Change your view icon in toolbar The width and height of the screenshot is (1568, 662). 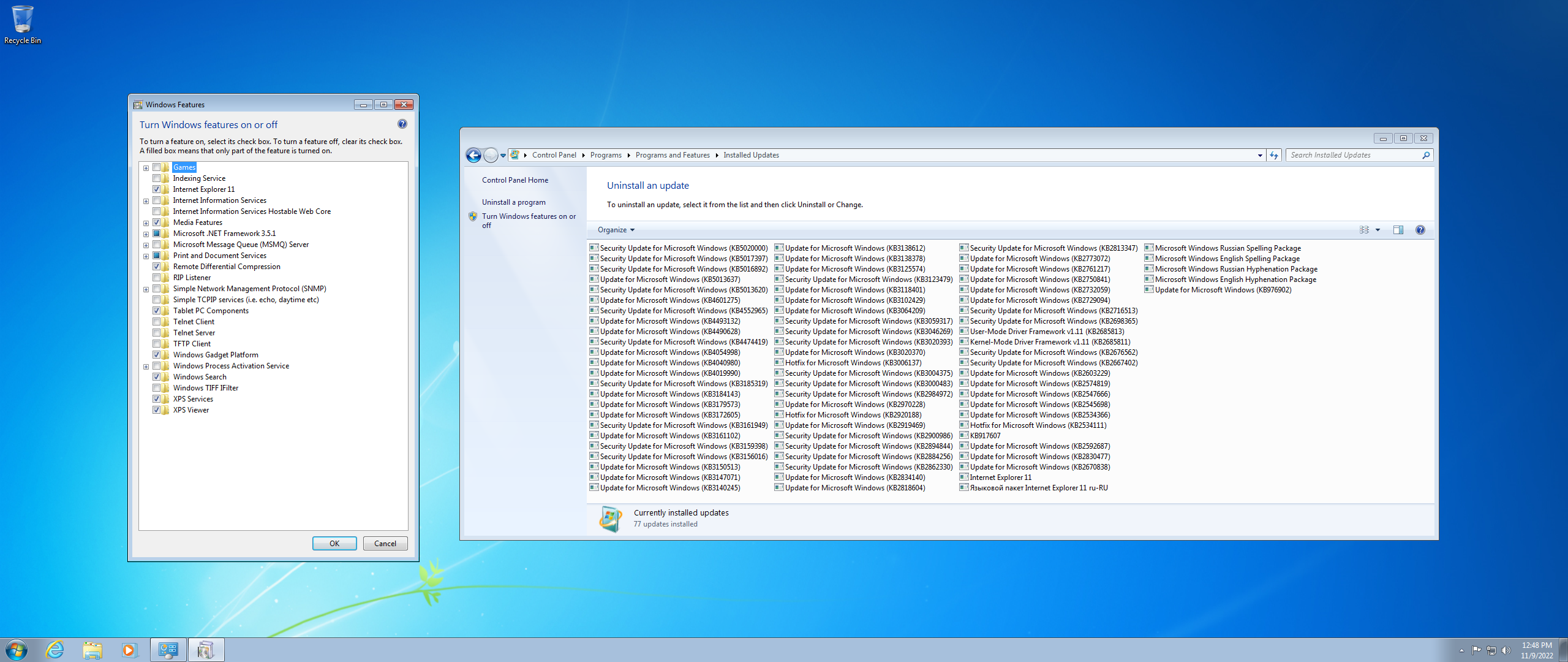tap(1364, 230)
